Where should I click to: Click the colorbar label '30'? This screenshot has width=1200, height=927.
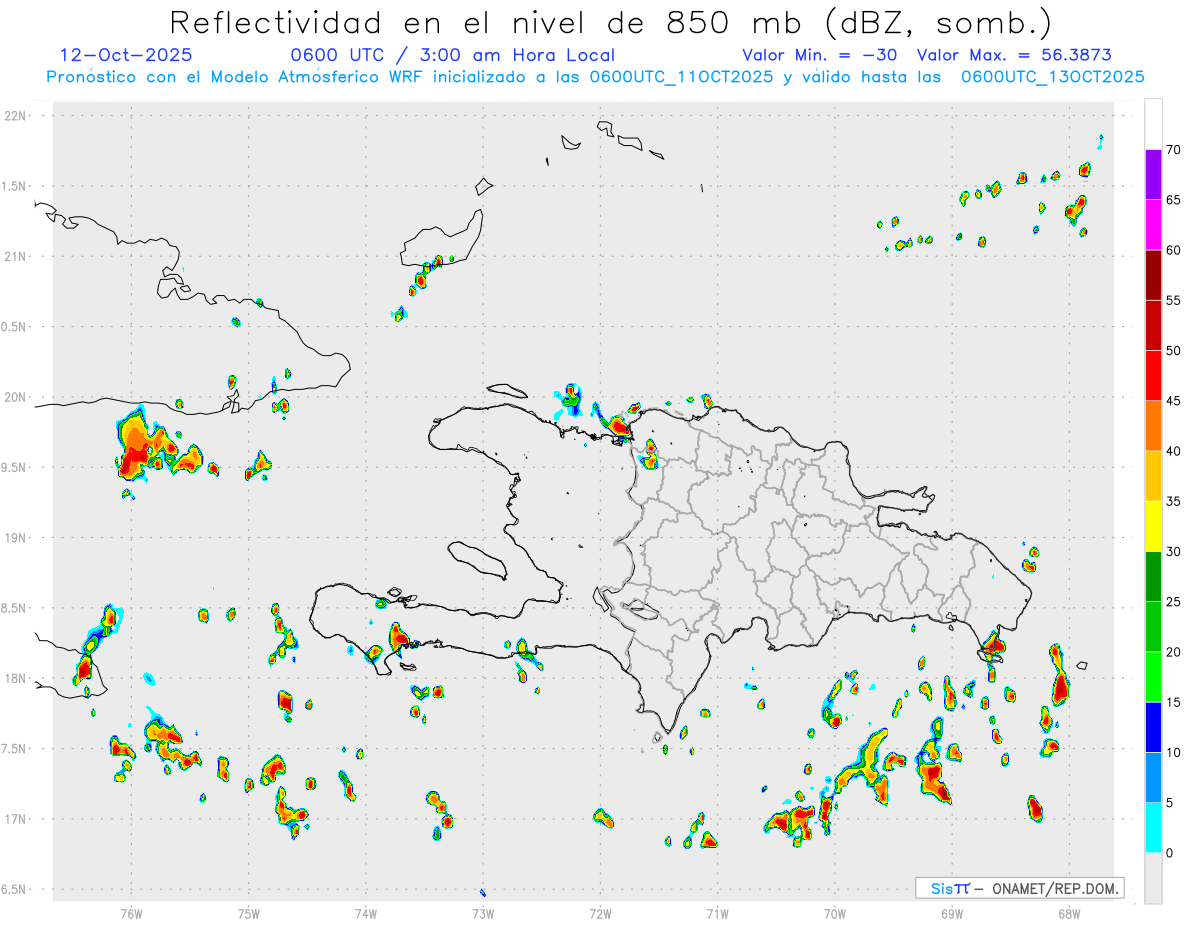click(x=1174, y=552)
